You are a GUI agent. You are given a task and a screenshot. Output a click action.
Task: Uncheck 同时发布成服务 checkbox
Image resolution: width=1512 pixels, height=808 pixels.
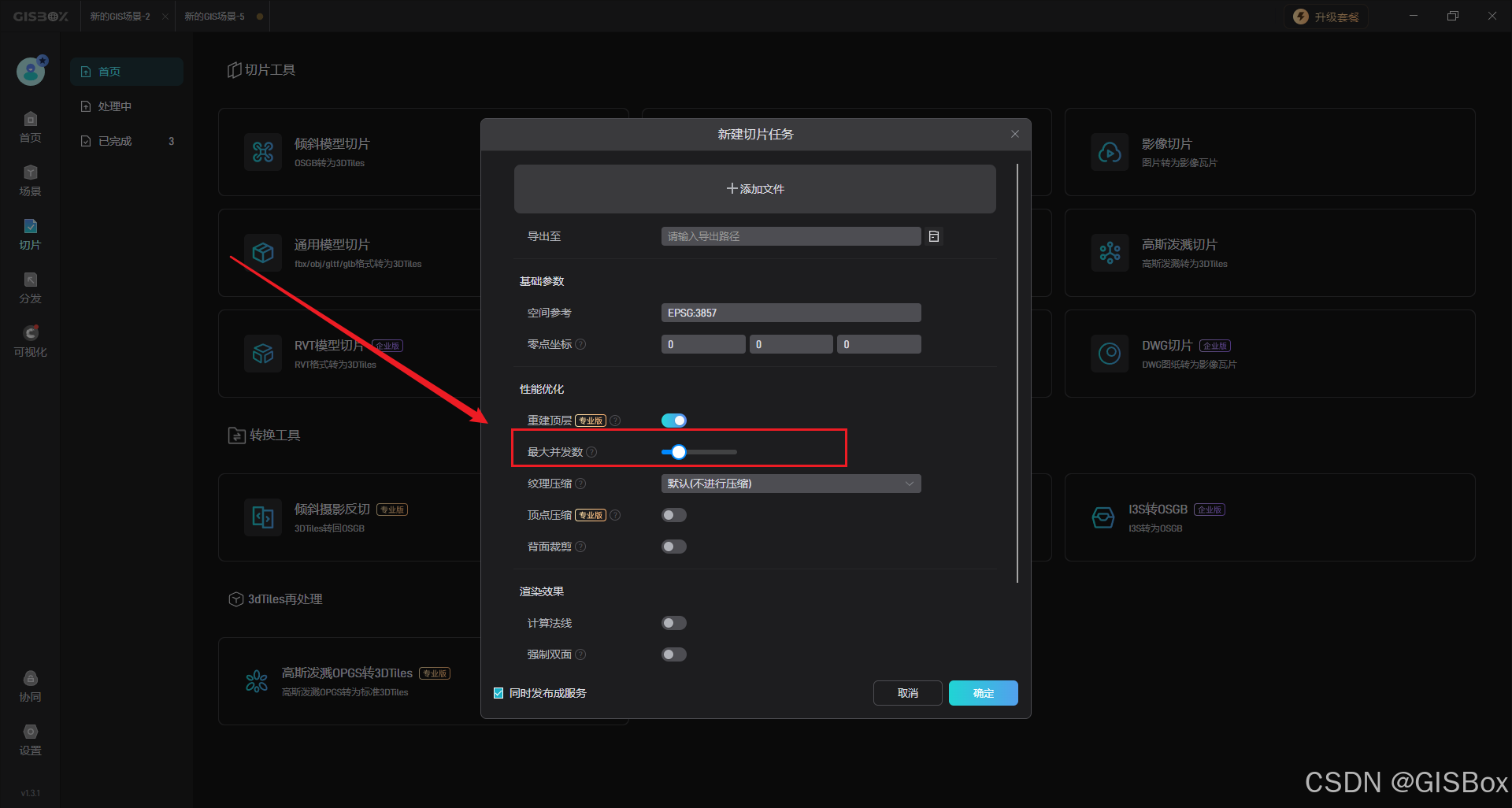click(x=498, y=693)
